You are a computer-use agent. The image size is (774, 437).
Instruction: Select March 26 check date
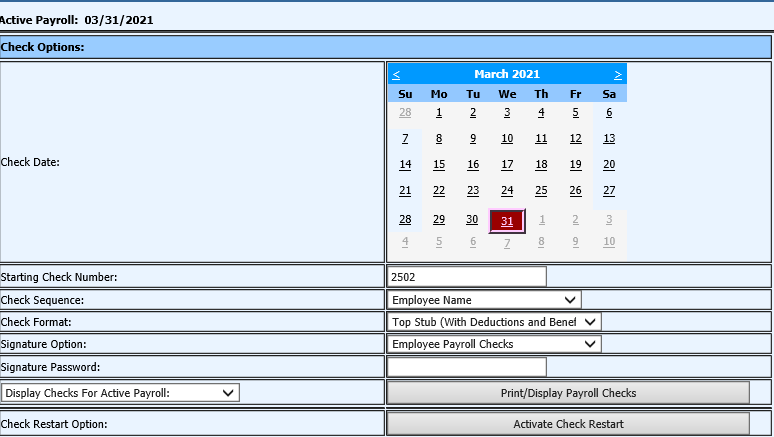[575, 191]
